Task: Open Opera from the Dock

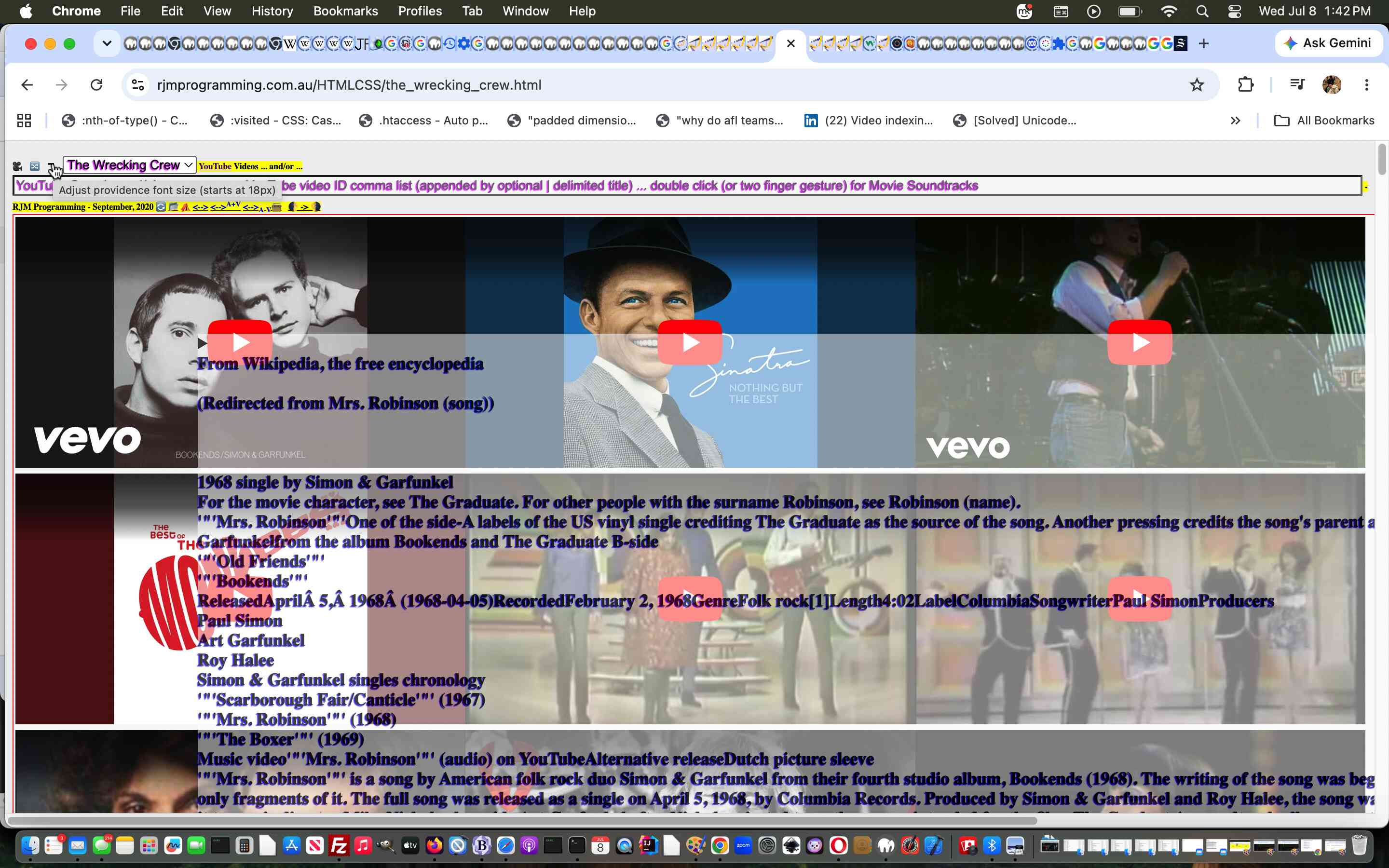Action: pos(839,846)
